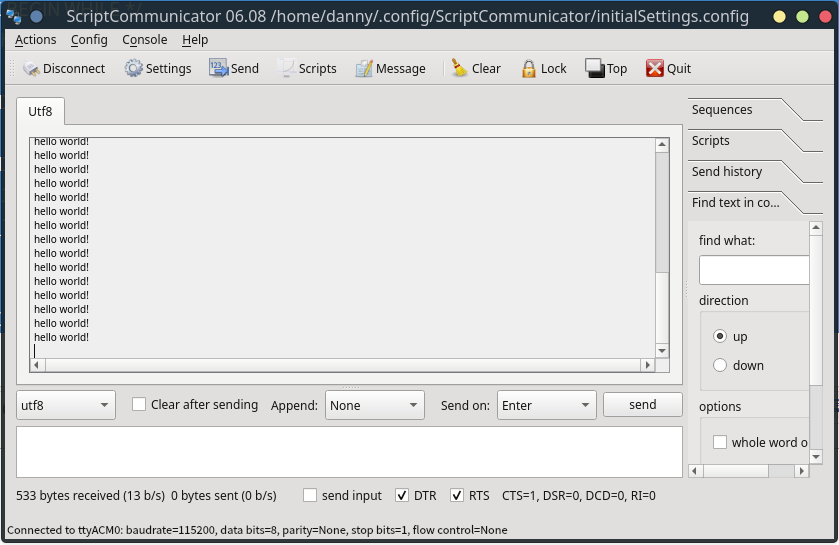839x545 pixels.
Task: Click the window pin circle in title bar
Action: 36,17
